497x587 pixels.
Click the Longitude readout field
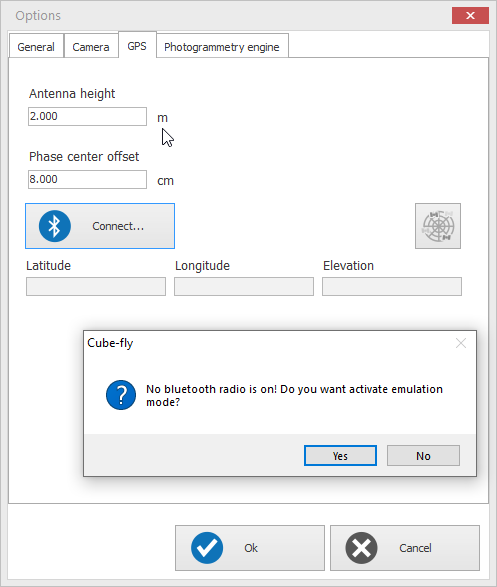pyautogui.click(x=244, y=286)
